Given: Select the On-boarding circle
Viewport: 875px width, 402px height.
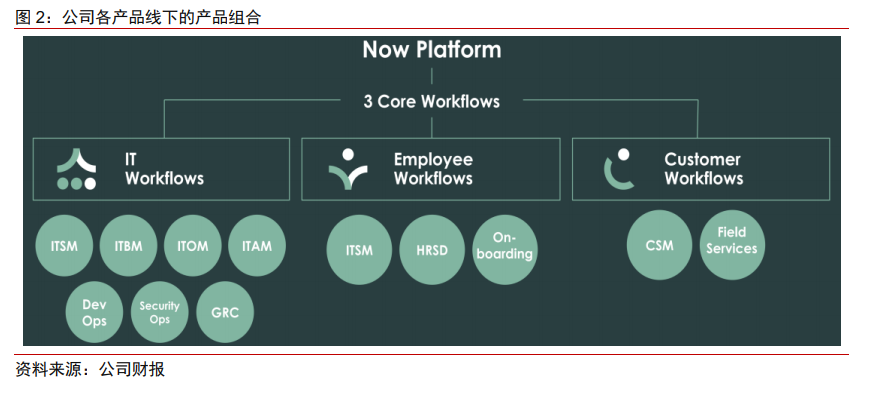Looking at the screenshot, I should coord(504,250).
